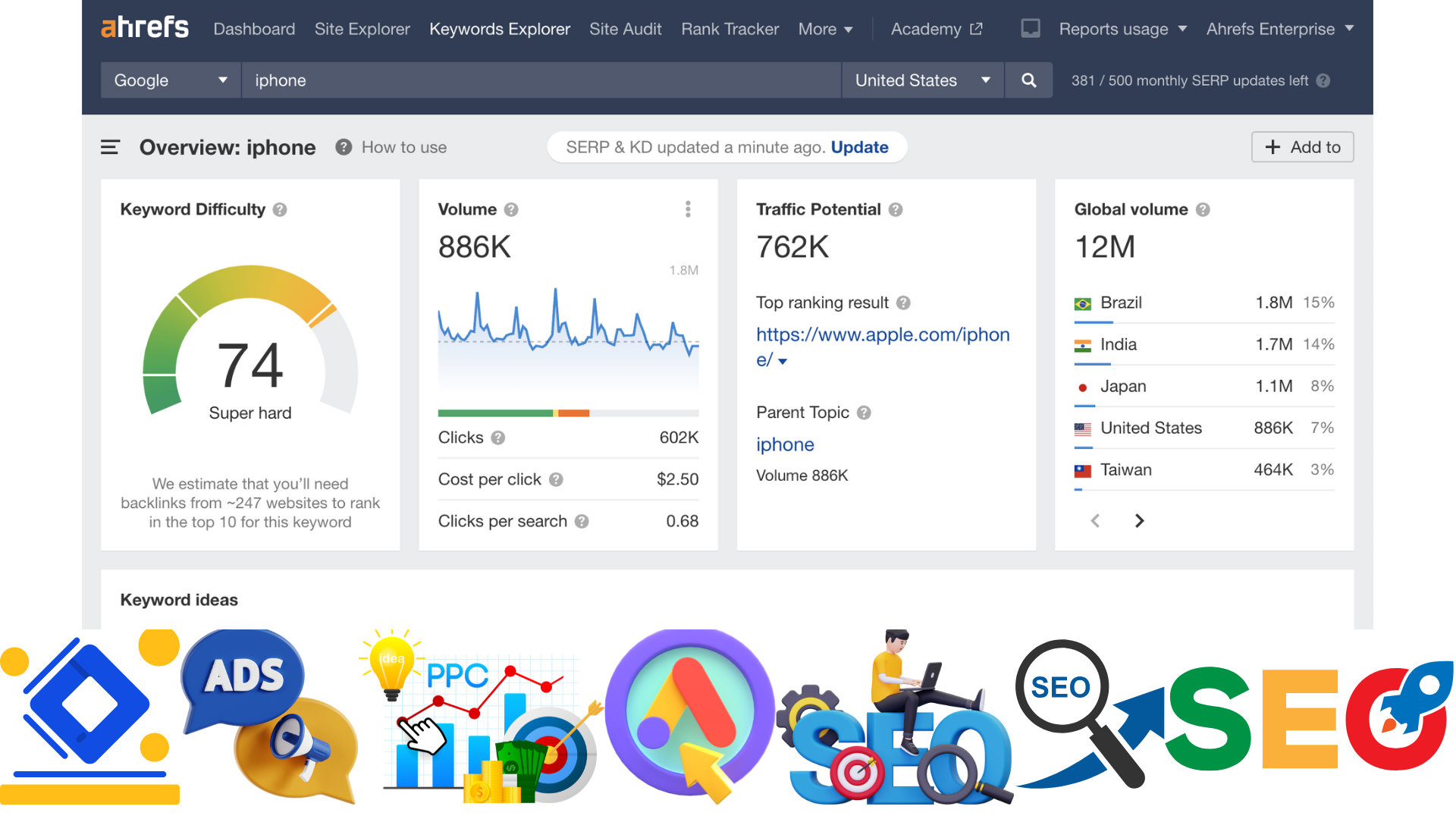Open the United States country selector
The image size is (1456, 819).
pos(922,80)
